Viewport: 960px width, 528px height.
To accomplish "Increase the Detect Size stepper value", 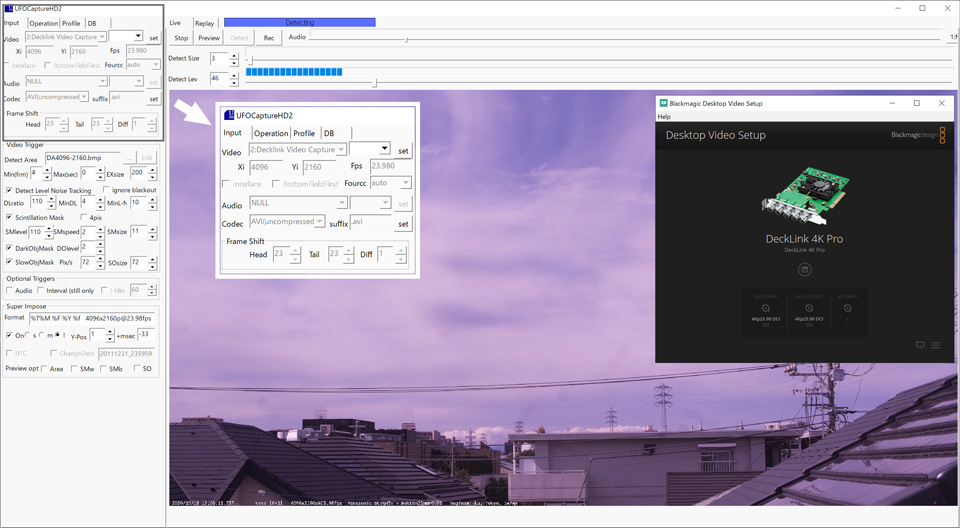I will pos(234,55).
